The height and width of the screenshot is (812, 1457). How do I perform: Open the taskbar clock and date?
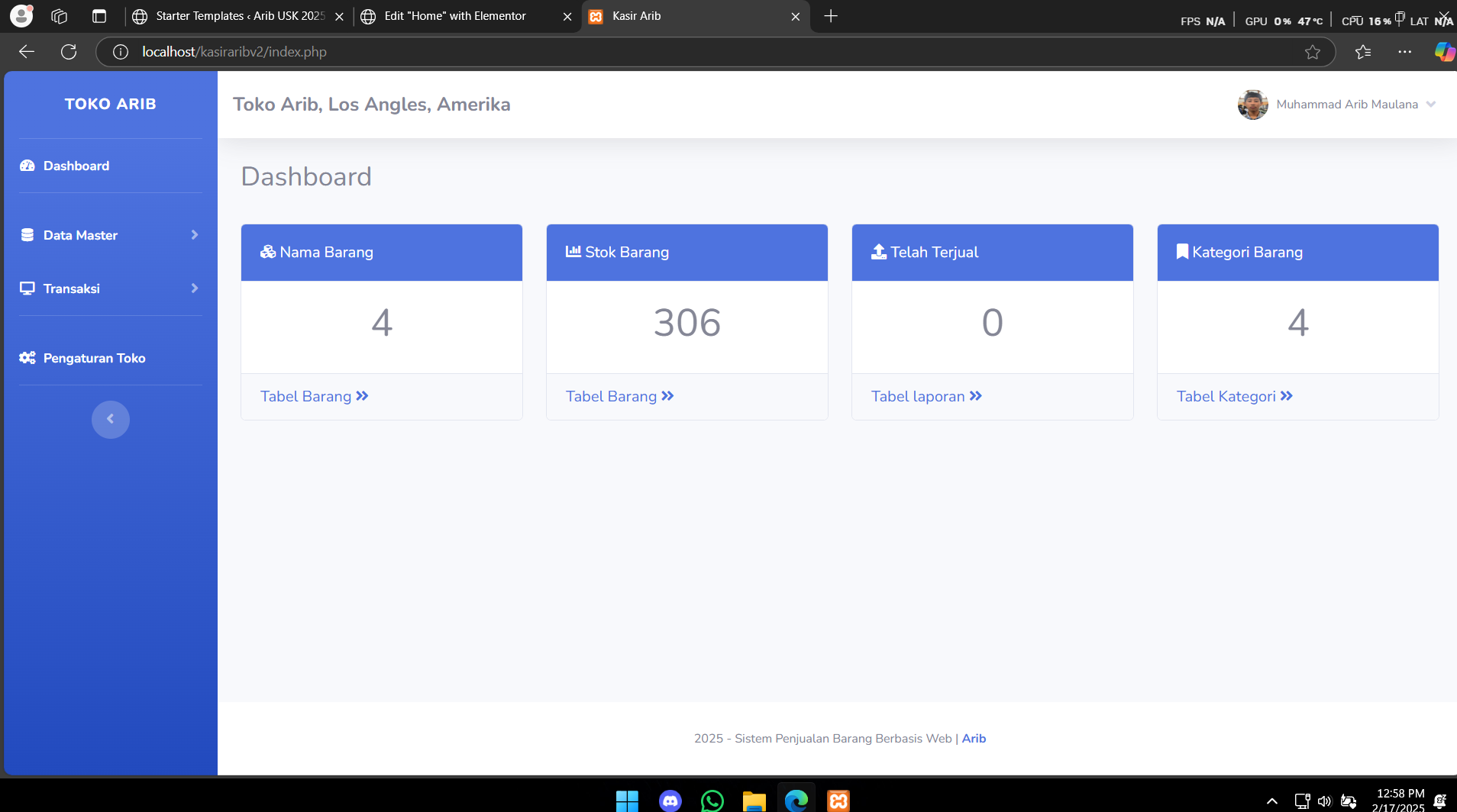[1398, 801]
